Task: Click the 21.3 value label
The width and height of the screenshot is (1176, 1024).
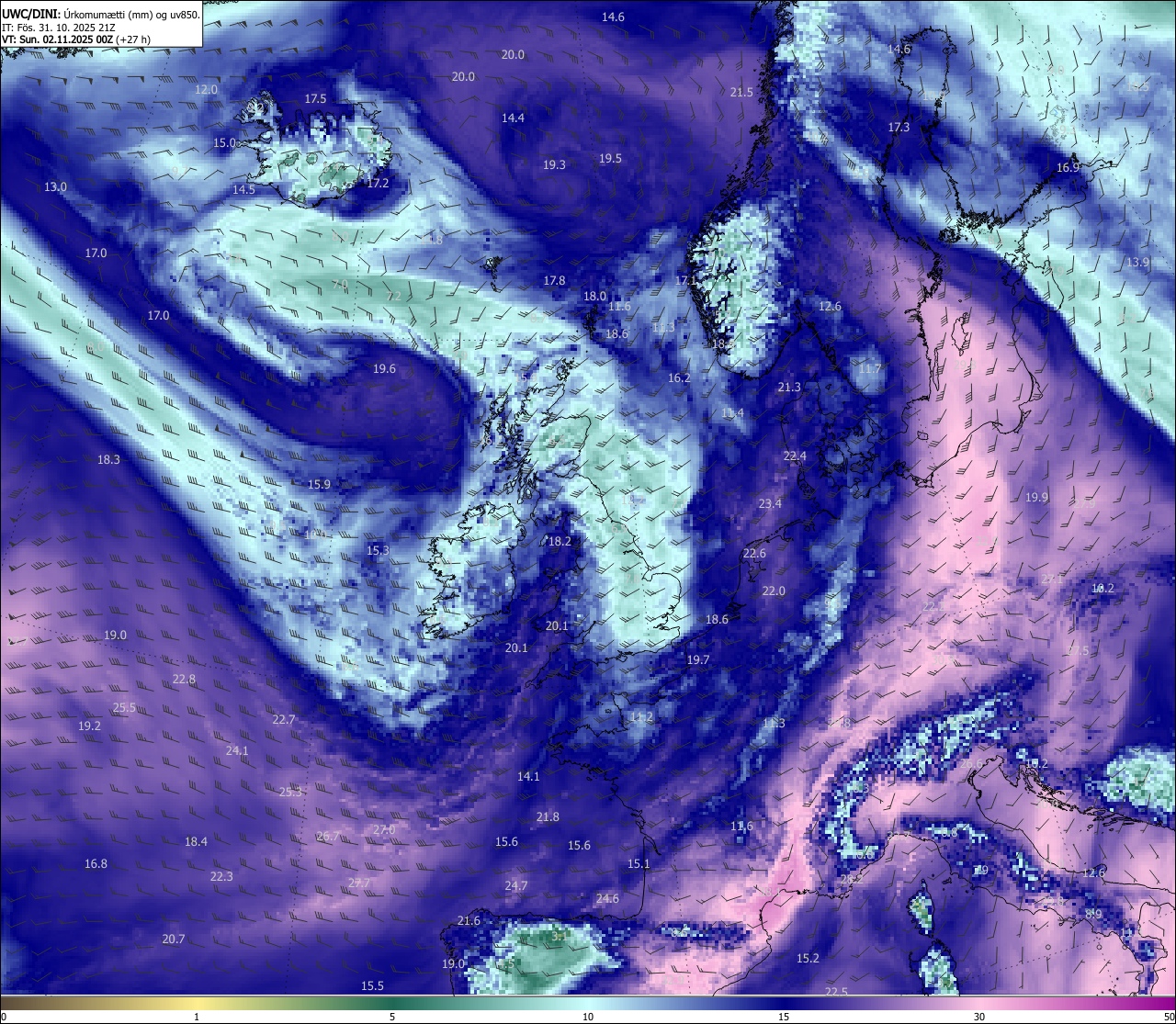Action: 789,388
